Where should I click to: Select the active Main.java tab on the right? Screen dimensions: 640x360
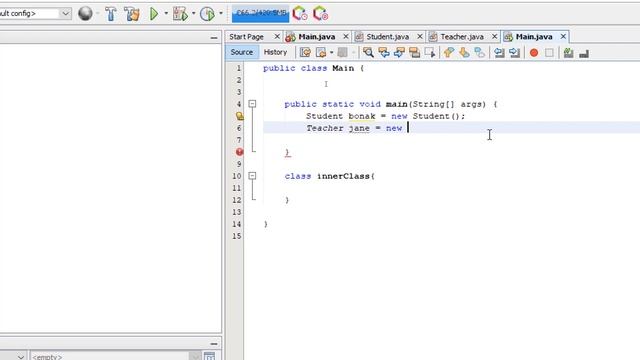point(534,37)
